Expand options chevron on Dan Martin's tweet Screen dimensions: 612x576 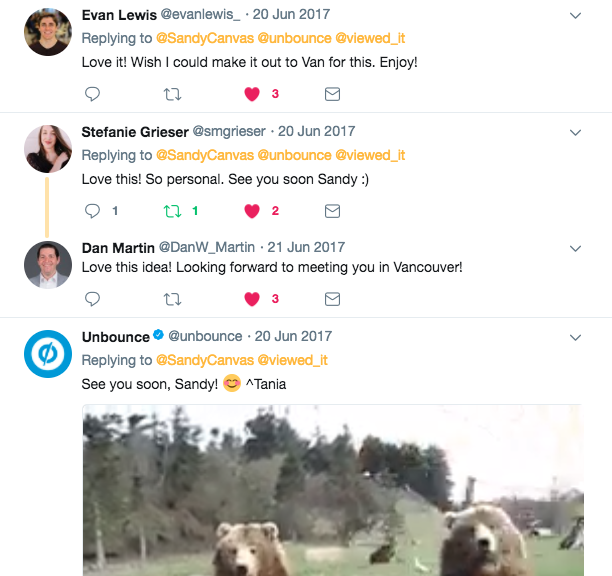(575, 248)
